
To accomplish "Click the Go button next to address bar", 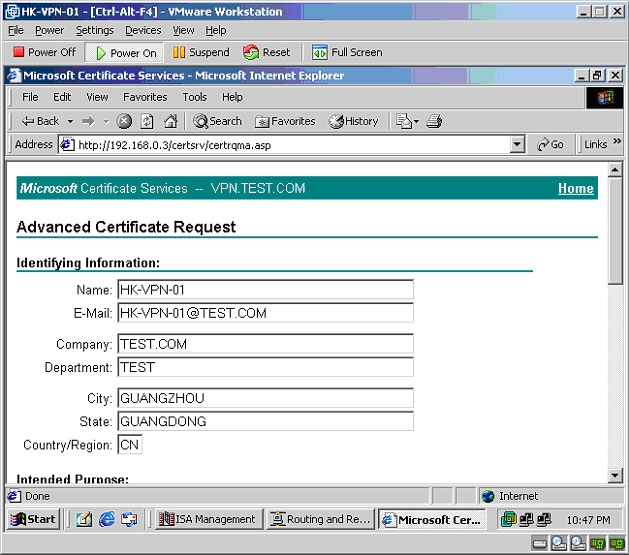I will click(551, 145).
